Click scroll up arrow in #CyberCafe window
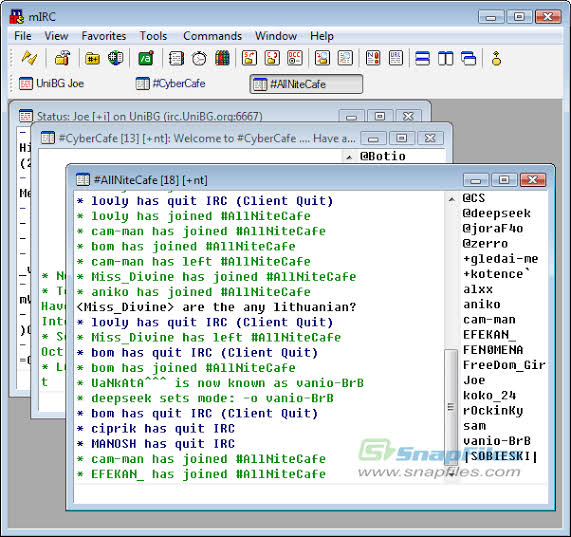The width and height of the screenshot is (571, 537). click(349, 157)
